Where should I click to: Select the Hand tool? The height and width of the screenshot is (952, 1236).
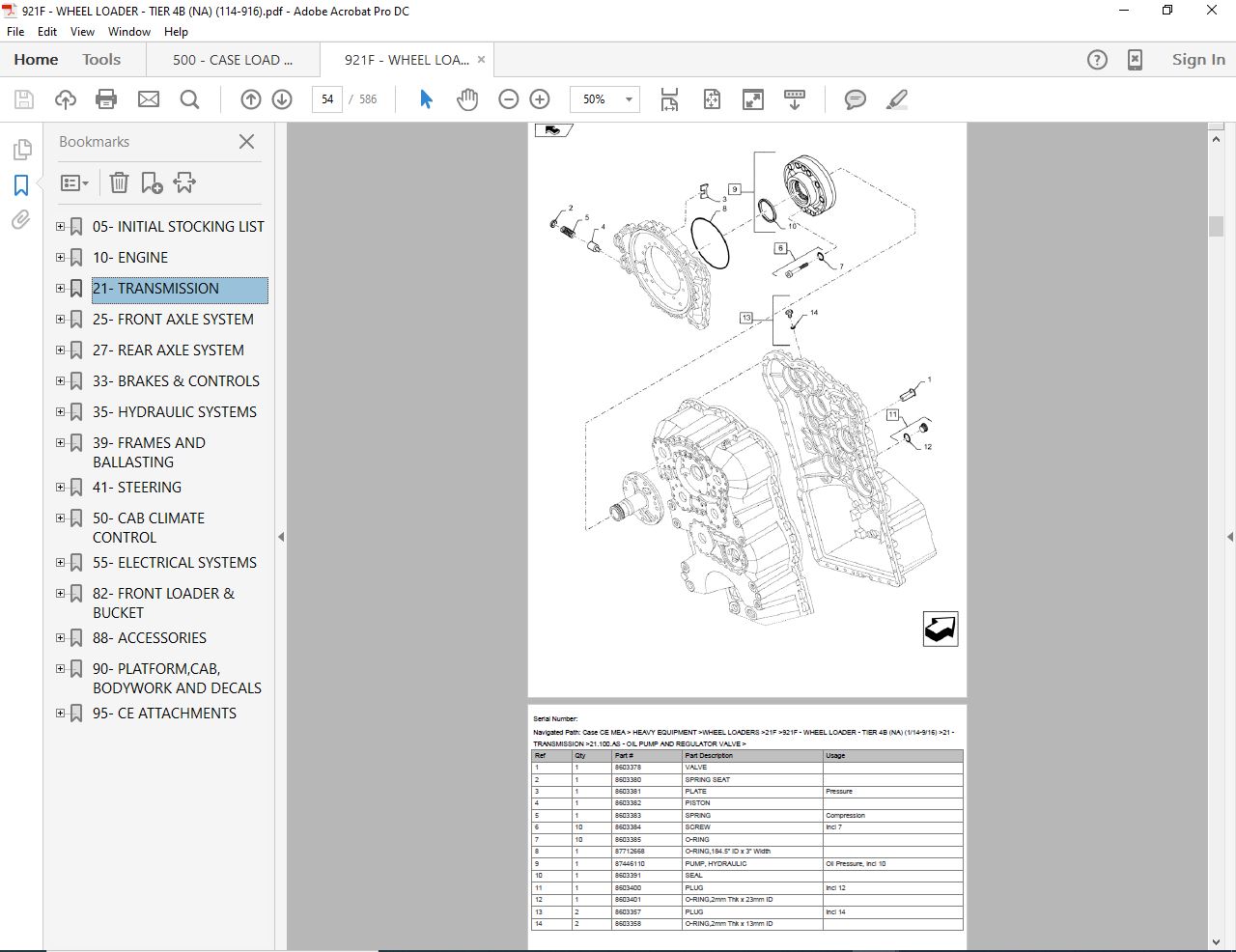pos(467,98)
